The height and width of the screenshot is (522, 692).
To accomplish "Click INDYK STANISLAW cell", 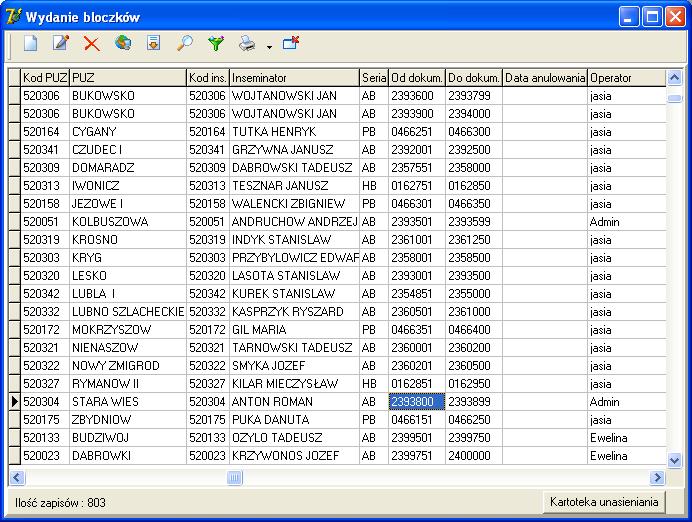I will (294, 240).
